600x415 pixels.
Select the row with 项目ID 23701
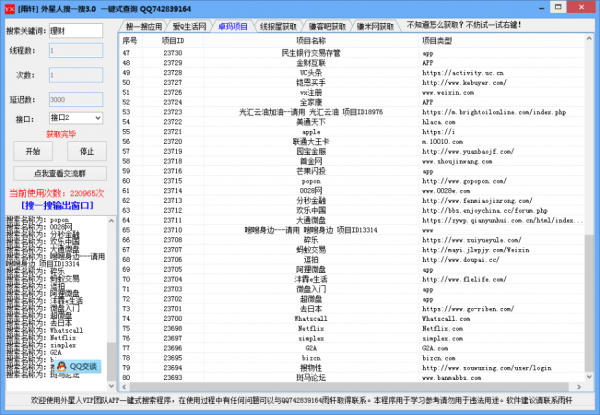(x=352, y=309)
